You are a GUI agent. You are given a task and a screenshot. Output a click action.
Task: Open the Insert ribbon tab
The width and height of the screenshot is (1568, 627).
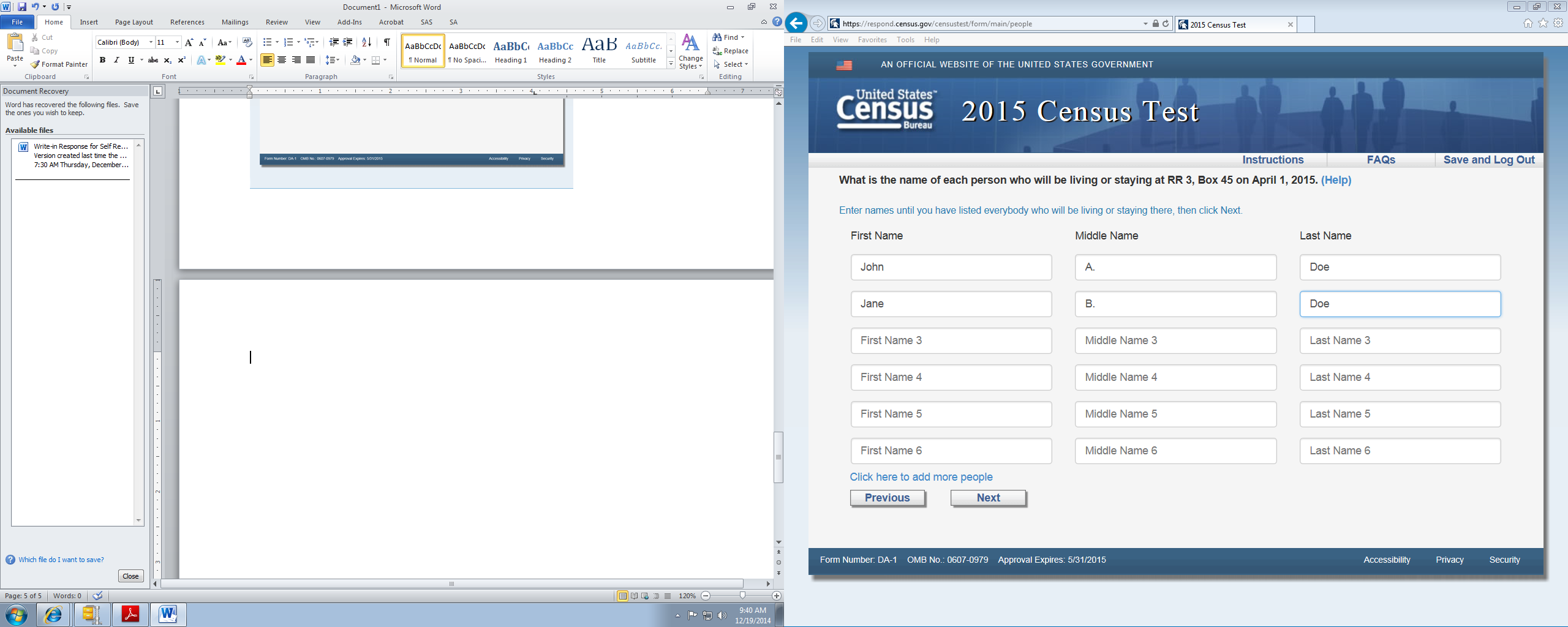pyautogui.click(x=89, y=22)
